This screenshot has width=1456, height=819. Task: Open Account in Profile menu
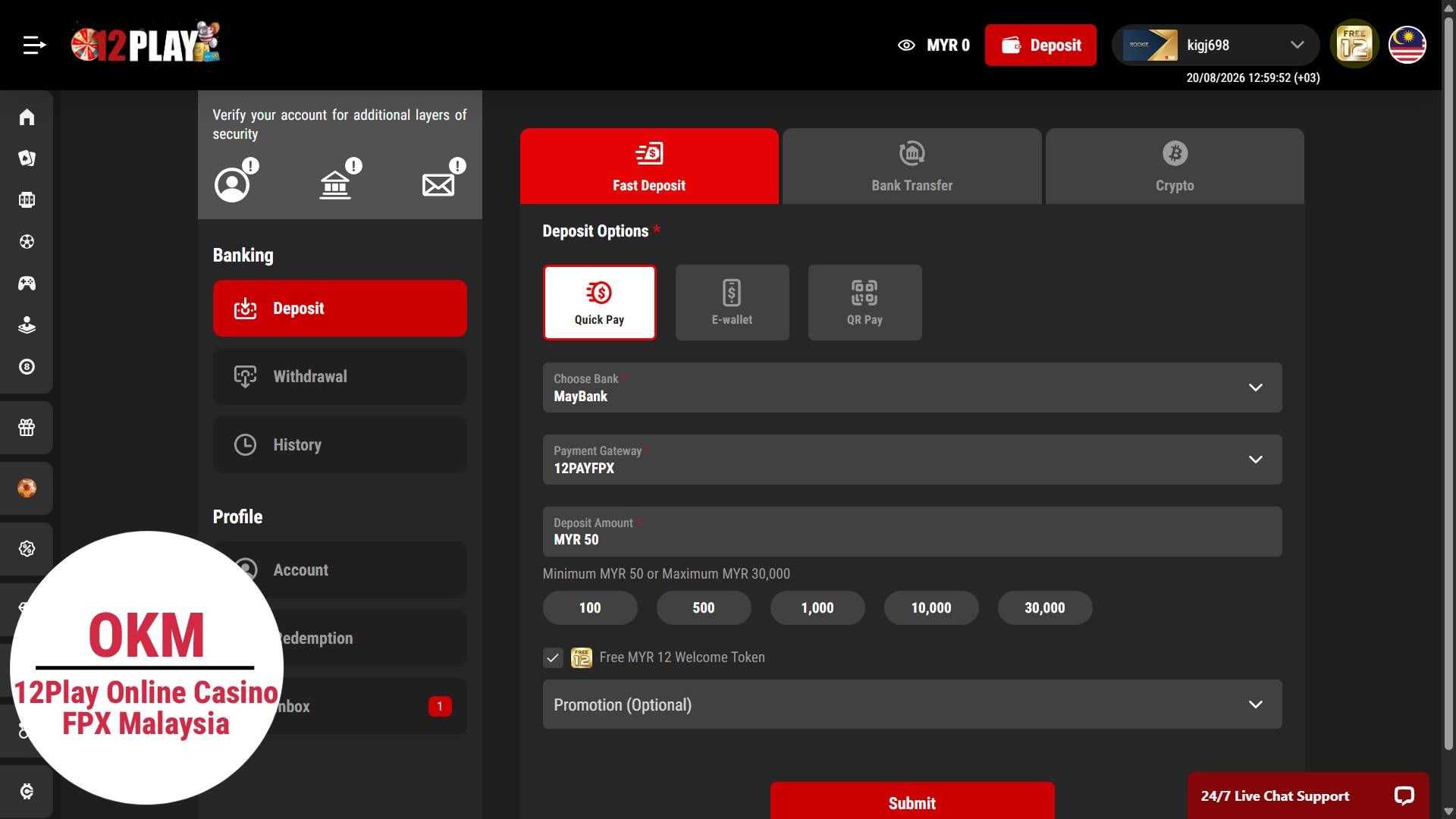[x=340, y=570]
